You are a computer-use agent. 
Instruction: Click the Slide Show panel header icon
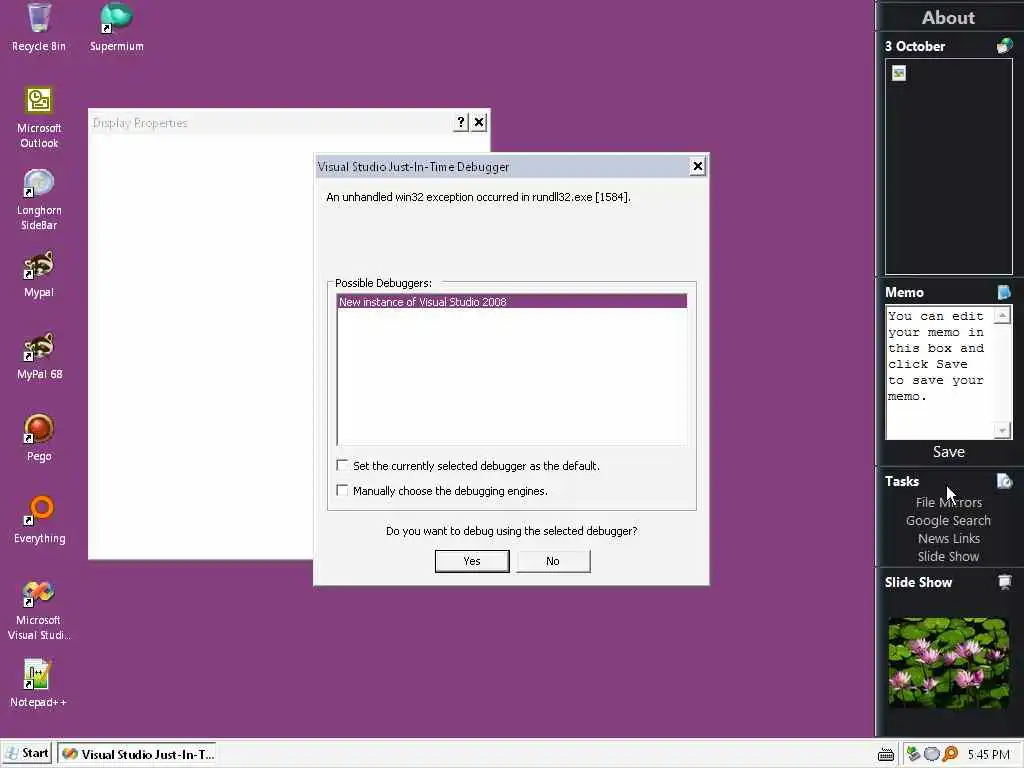coord(1004,582)
